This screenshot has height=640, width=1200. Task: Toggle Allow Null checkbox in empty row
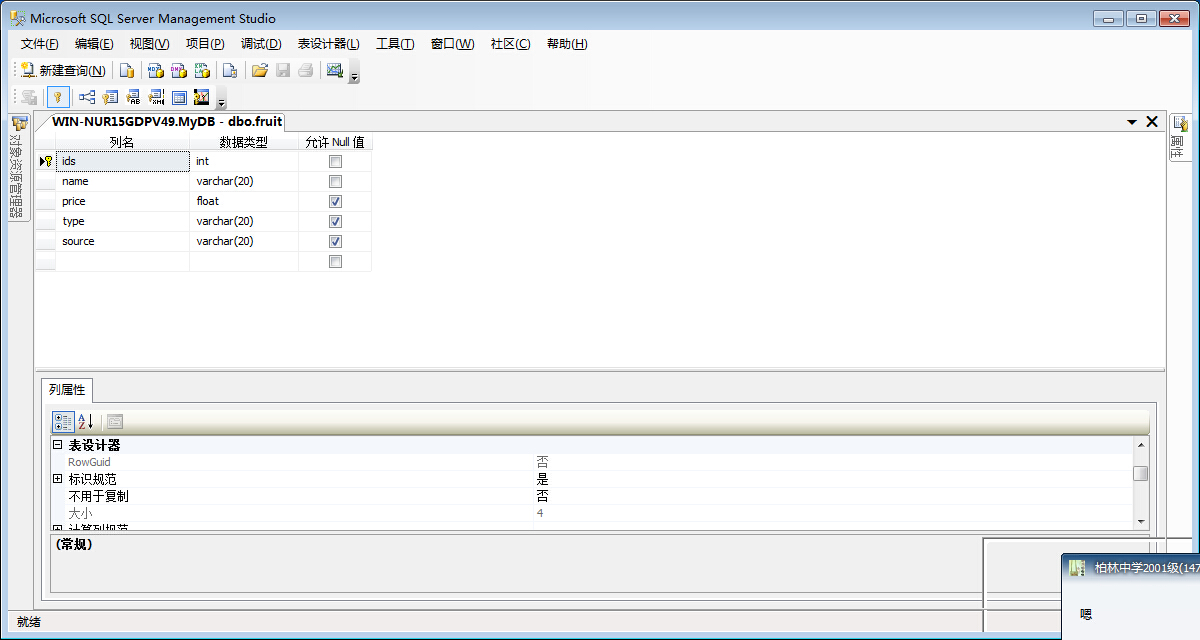(x=335, y=261)
